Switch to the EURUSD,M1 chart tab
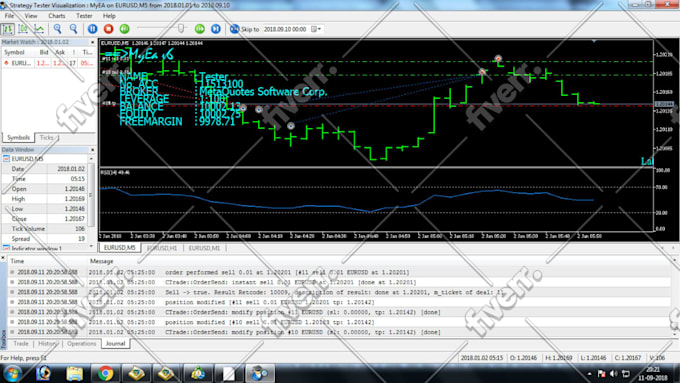This screenshot has height=383, width=680. 204,248
